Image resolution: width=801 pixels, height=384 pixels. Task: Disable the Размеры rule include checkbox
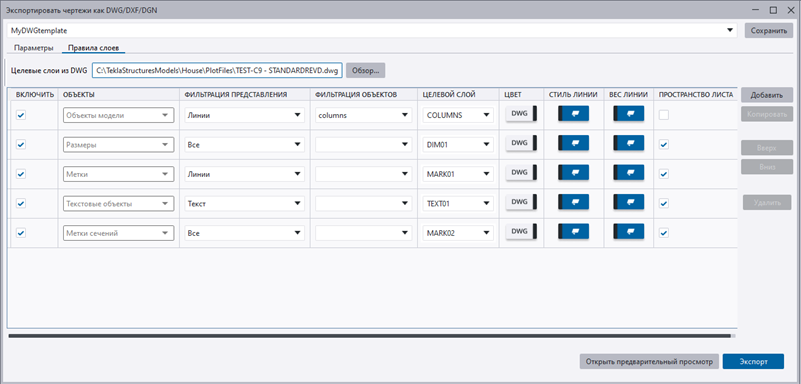[21, 145]
